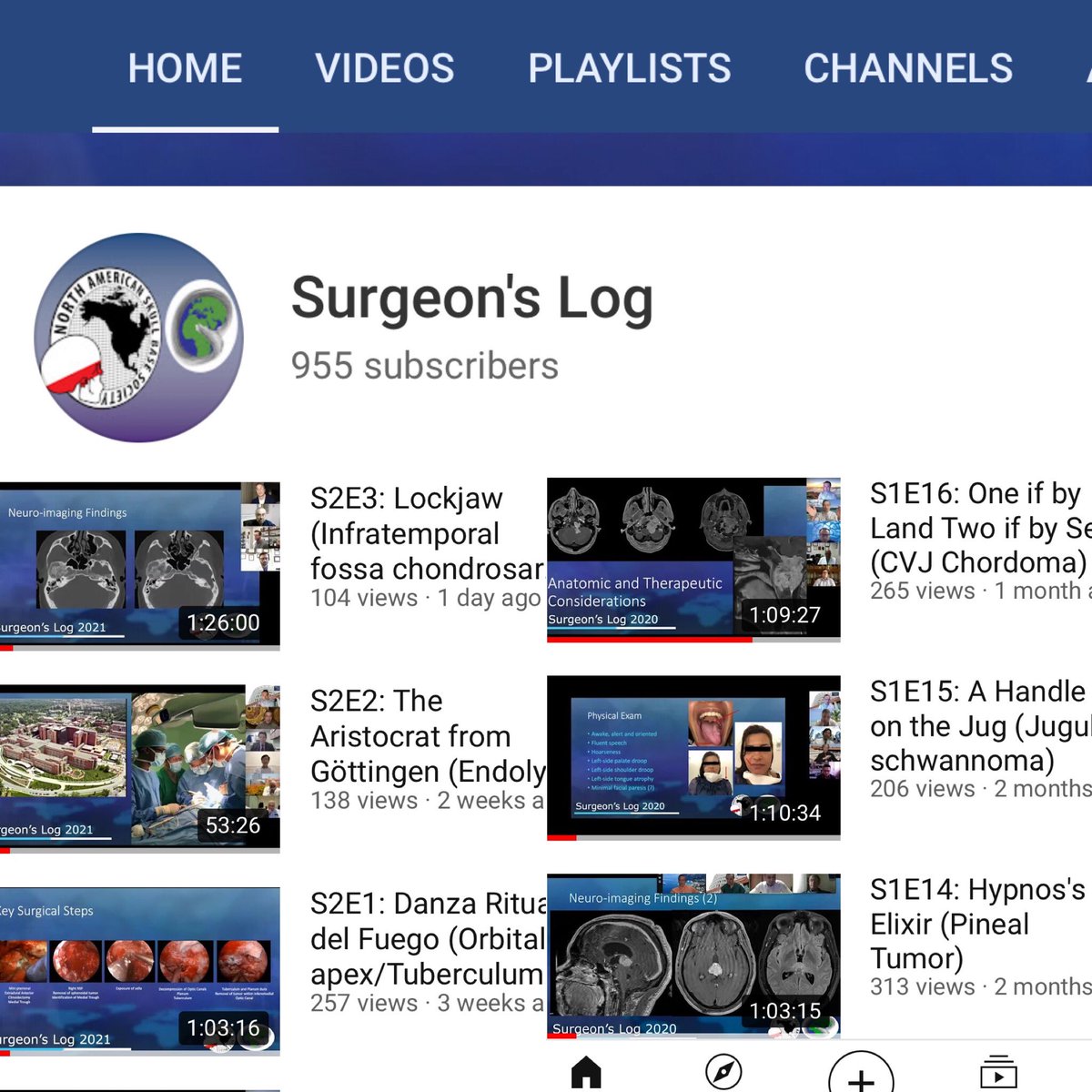The image size is (1092, 1092).
Task: Click the '138 views · 2 weeks' text
Action: 428,801
